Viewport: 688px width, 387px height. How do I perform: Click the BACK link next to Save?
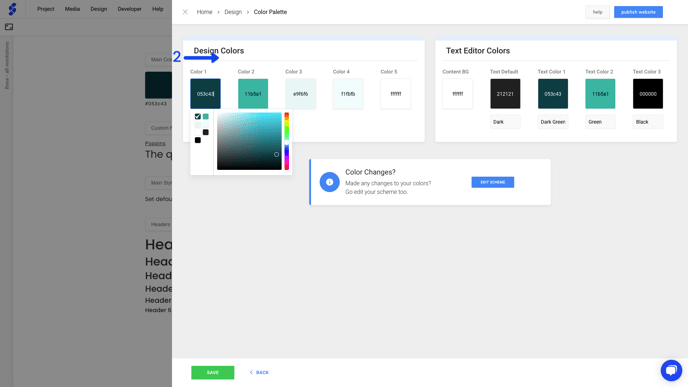(x=259, y=372)
